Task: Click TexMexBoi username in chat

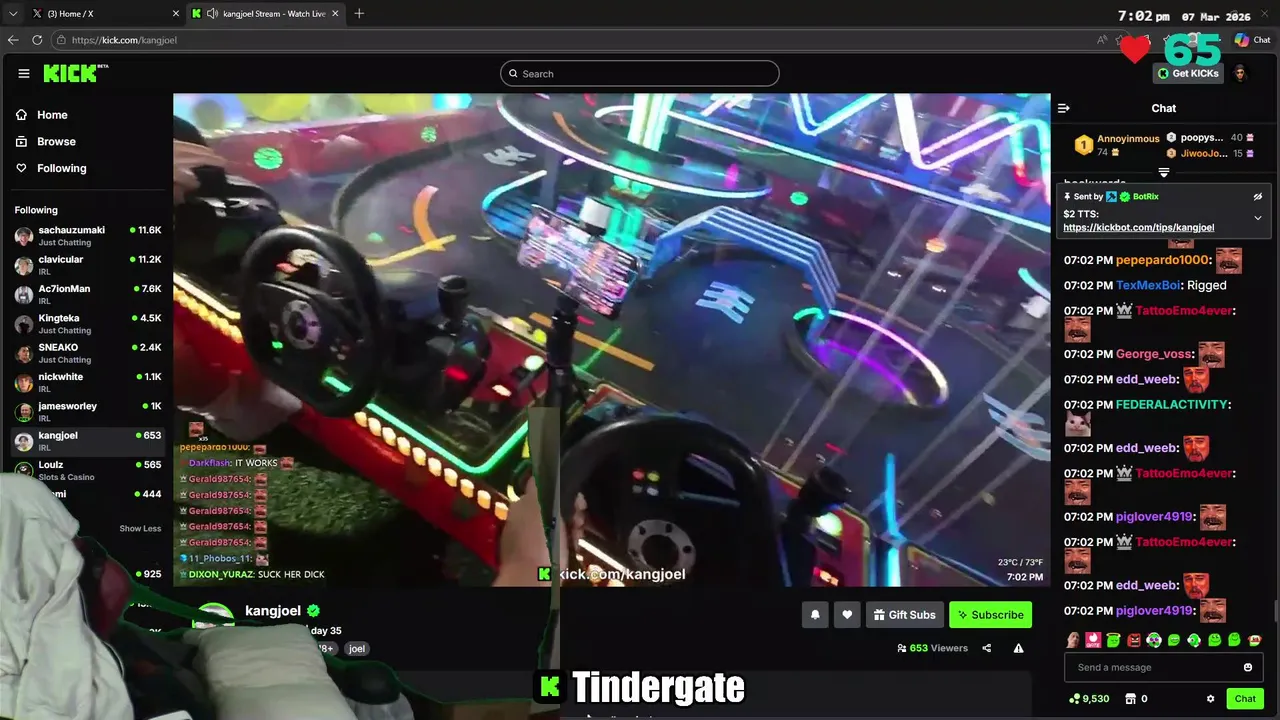Action: tap(1148, 285)
